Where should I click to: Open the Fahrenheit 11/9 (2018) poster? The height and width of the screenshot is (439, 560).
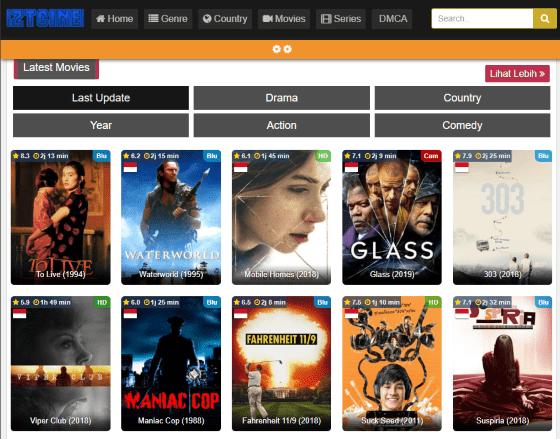pyautogui.click(x=281, y=363)
